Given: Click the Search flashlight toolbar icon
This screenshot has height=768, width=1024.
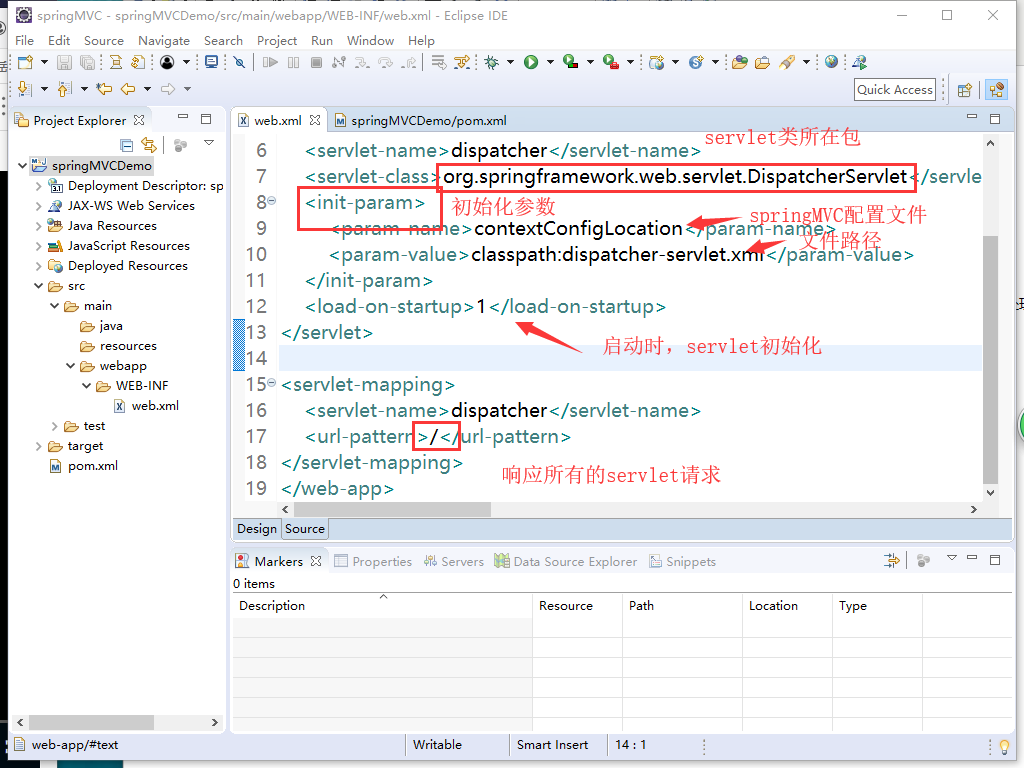Looking at the screenshot, I should point(787,62).
